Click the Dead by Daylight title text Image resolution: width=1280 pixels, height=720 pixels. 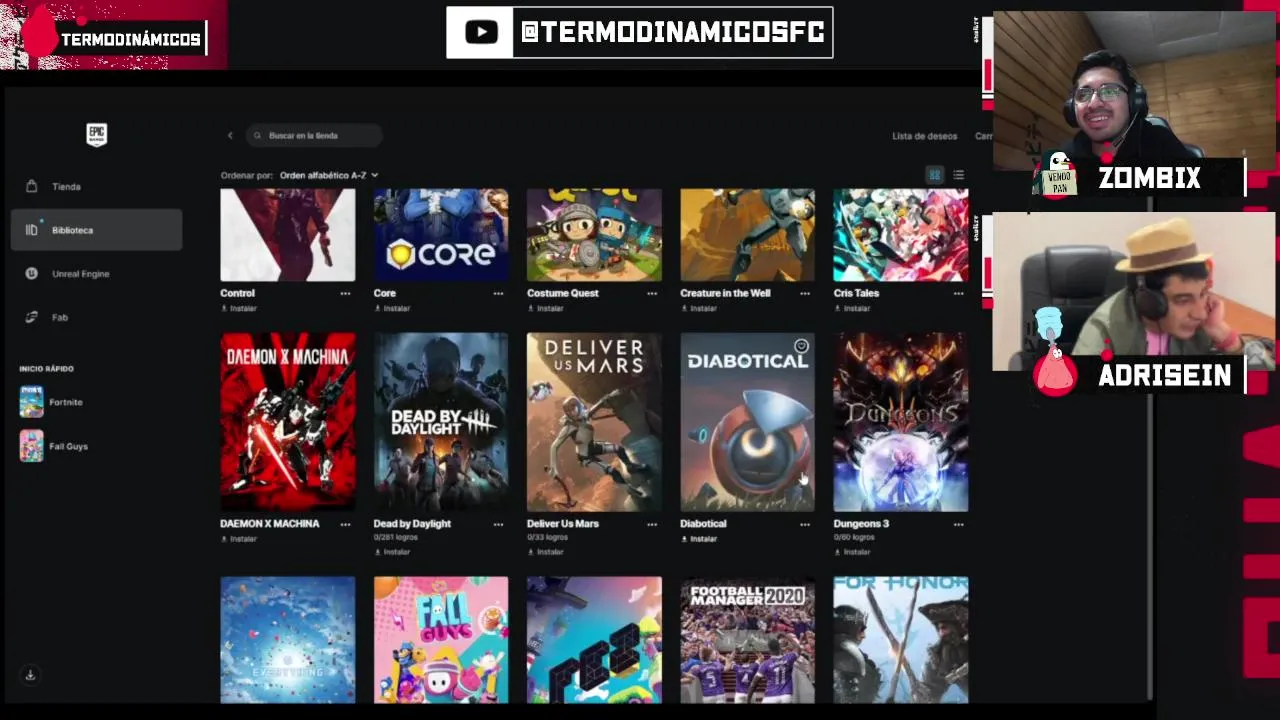pyautogui.click(x=412, y=524)
